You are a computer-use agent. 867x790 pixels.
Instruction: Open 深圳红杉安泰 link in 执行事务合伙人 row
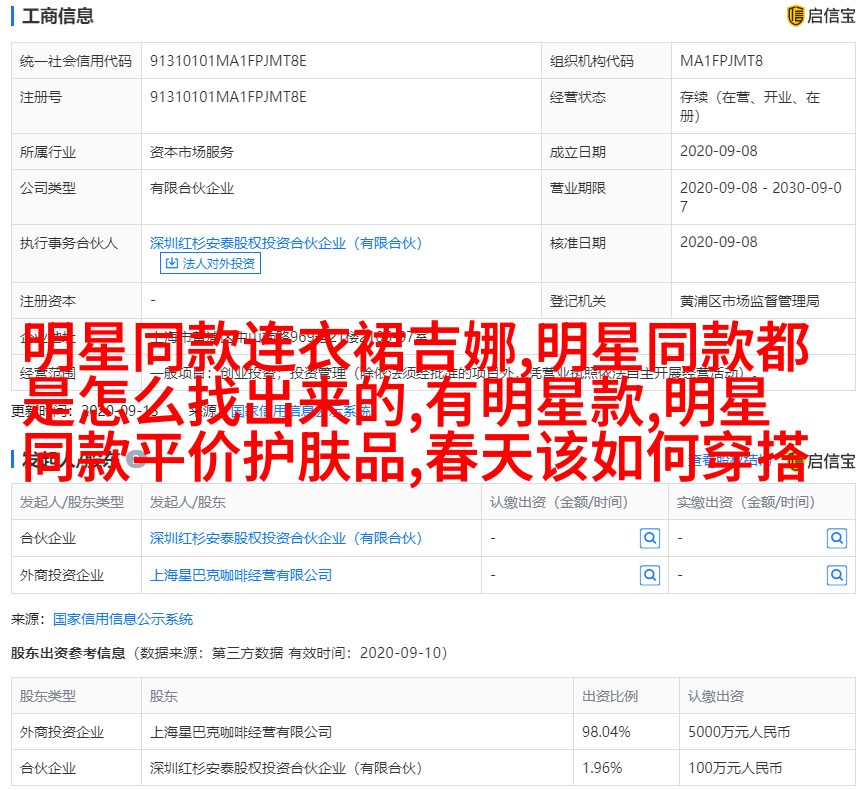click(286, 243)
